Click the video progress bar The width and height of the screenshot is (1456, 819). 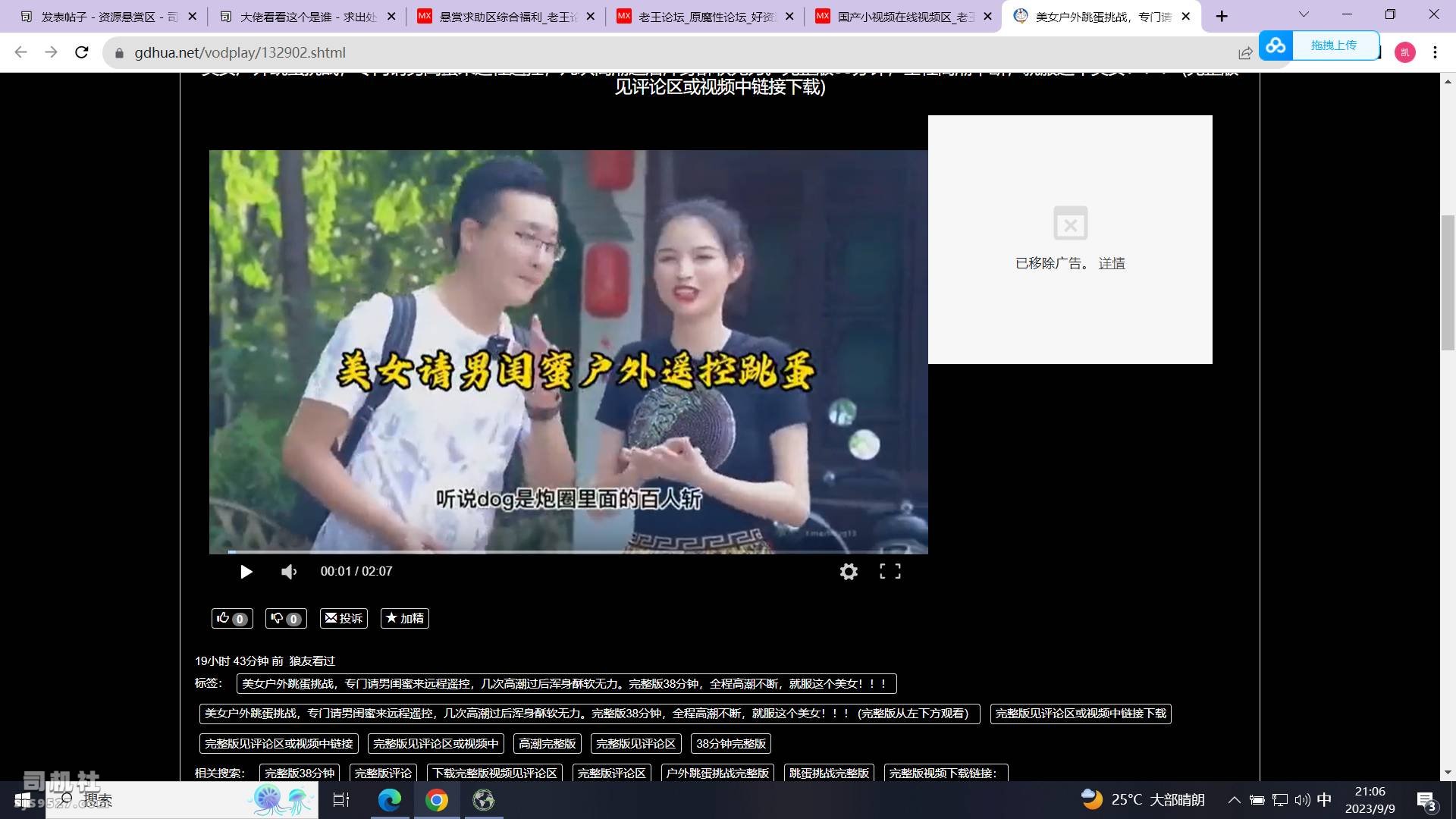569,552
